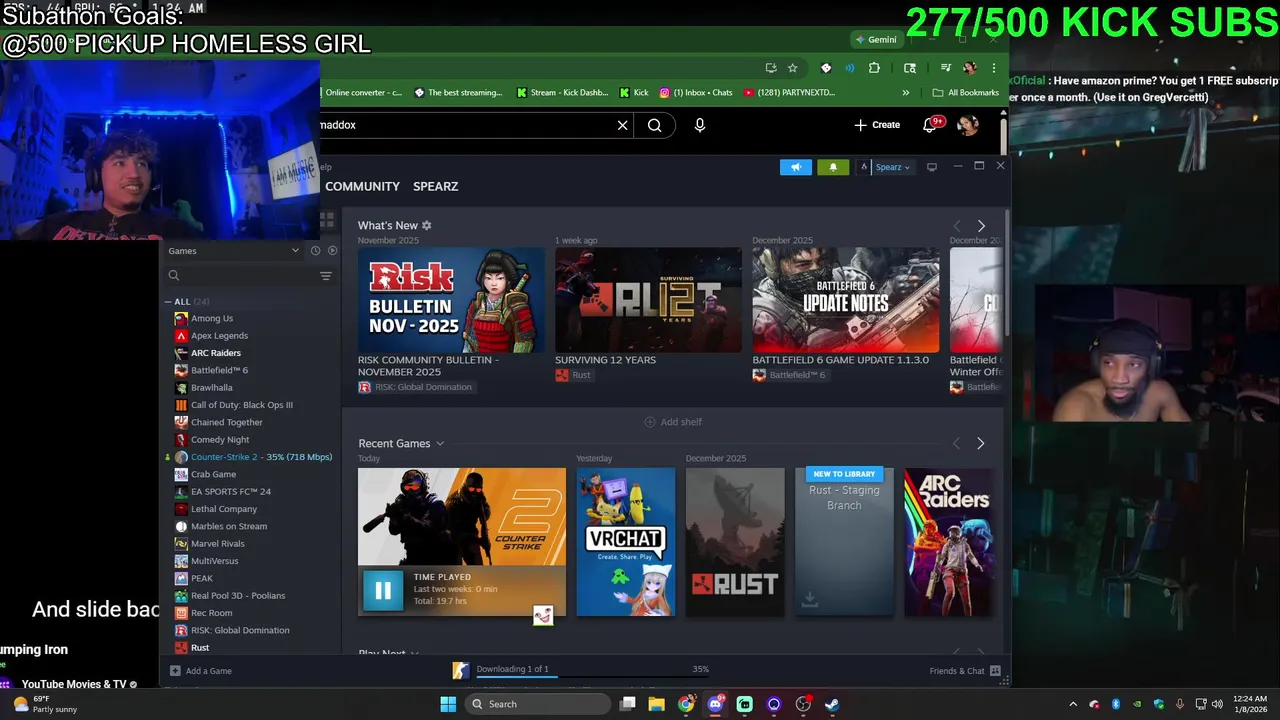Viewport: 1280px width, 720px height.
Task: Click What's New settings gear
Action: [427, 226]
